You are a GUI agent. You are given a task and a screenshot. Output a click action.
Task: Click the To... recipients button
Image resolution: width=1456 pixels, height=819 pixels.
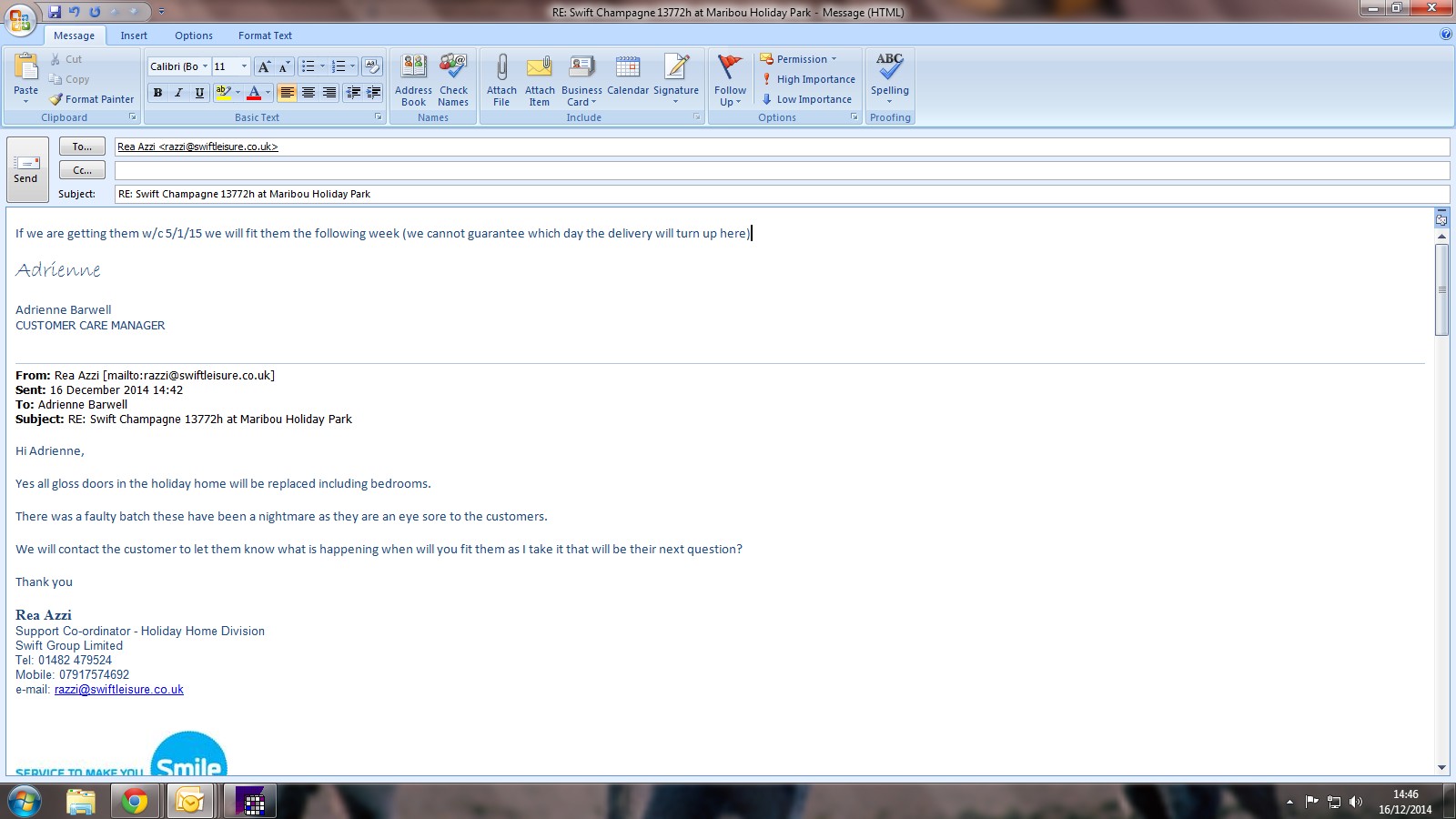coord(82,147)
